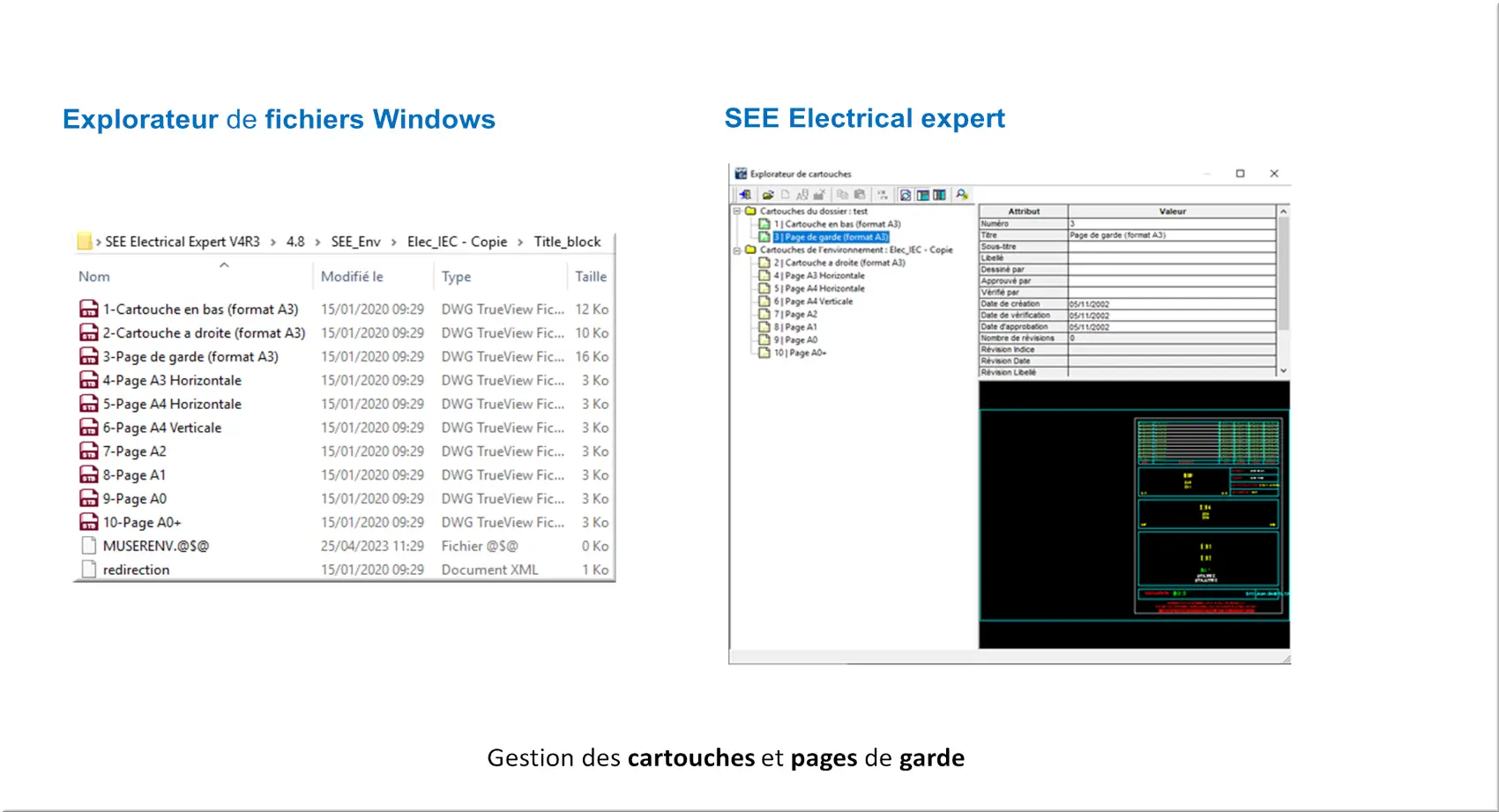This screenshot has width=1499, height=812.
Task: Click the delete toolbar icon with the cross
Action: click(819, 195)
